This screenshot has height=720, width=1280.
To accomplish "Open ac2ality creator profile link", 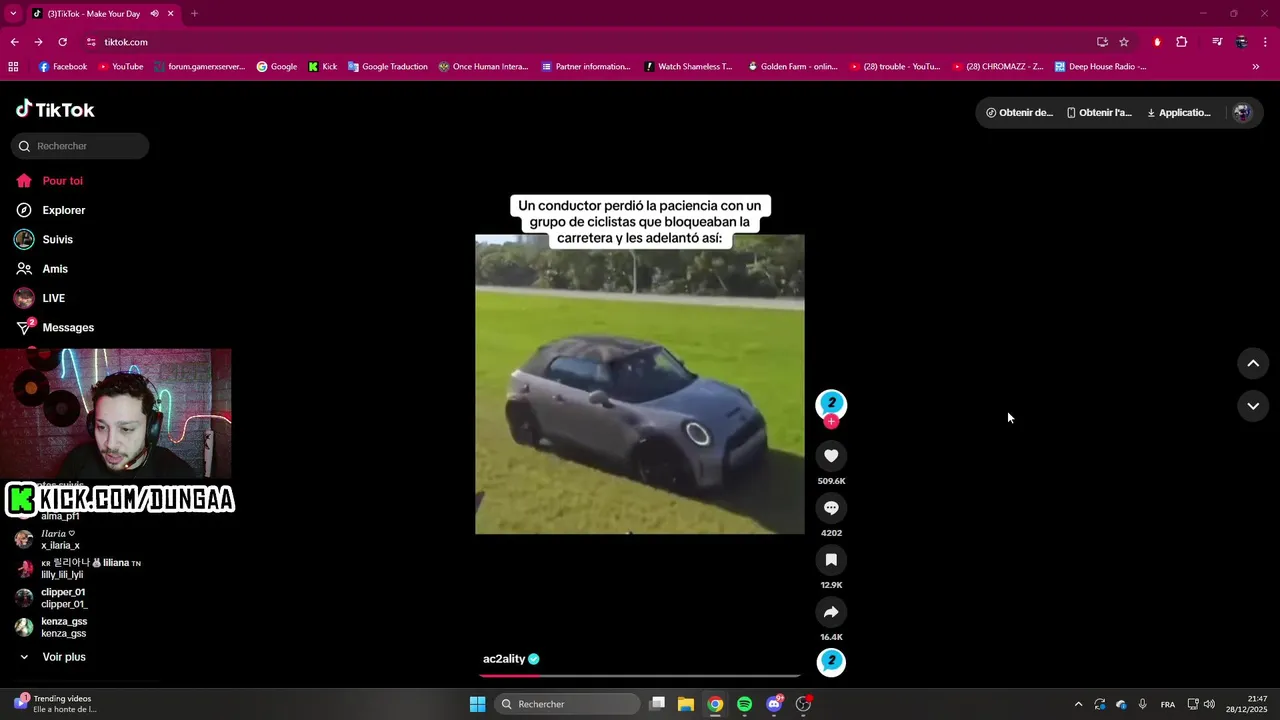I will point(504,659).
